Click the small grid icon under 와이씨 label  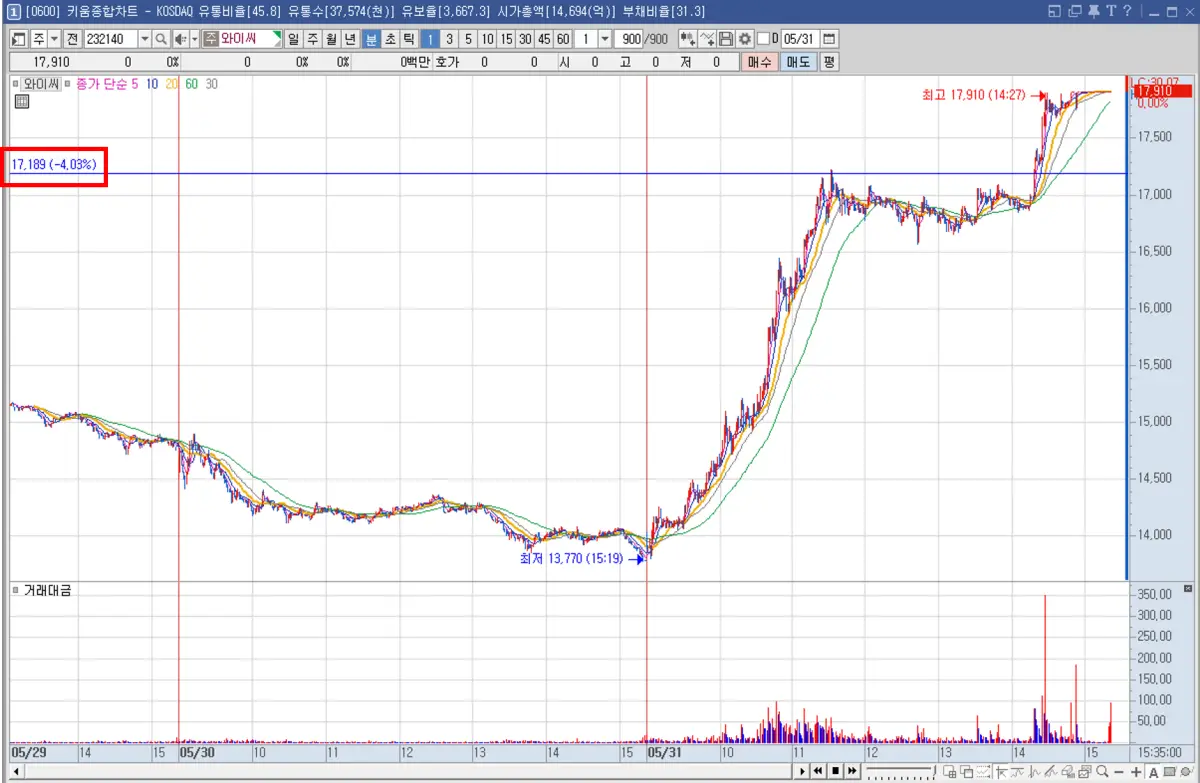pyautogui.click(x=22, y=101)
